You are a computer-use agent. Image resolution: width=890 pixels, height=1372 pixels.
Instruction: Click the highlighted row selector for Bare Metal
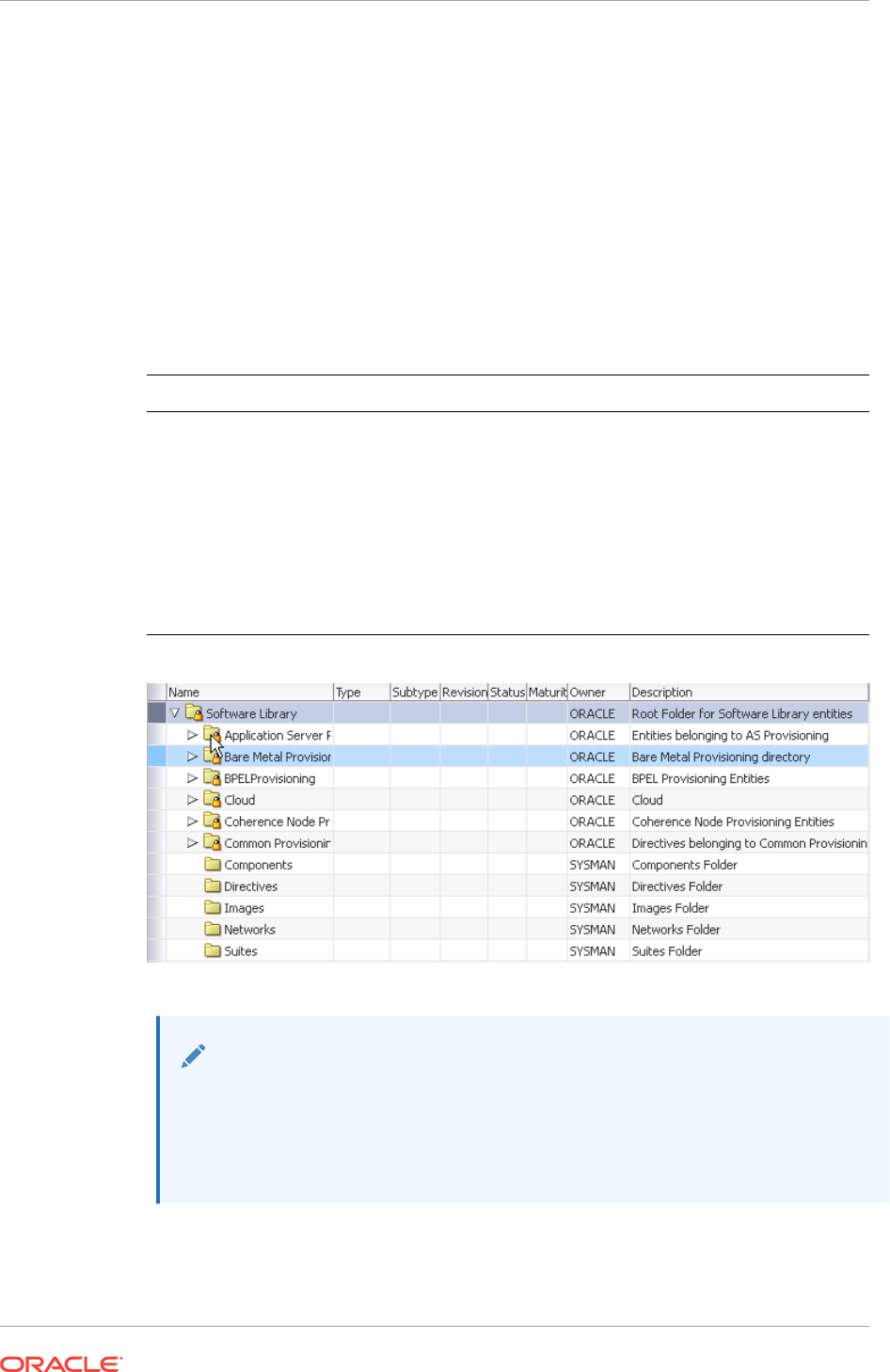point(156,757)
